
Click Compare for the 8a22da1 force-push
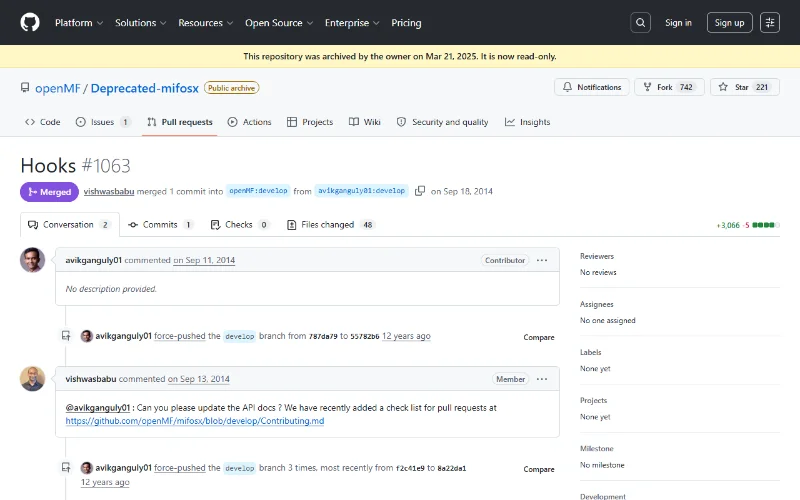point(539,469)
